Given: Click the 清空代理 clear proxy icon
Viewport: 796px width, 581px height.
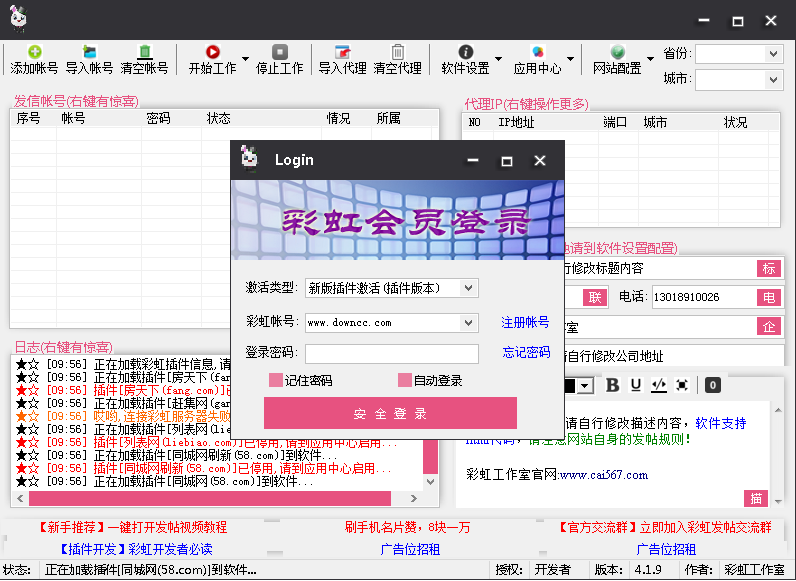Looking at the screenshot, I should pos(397,52).
